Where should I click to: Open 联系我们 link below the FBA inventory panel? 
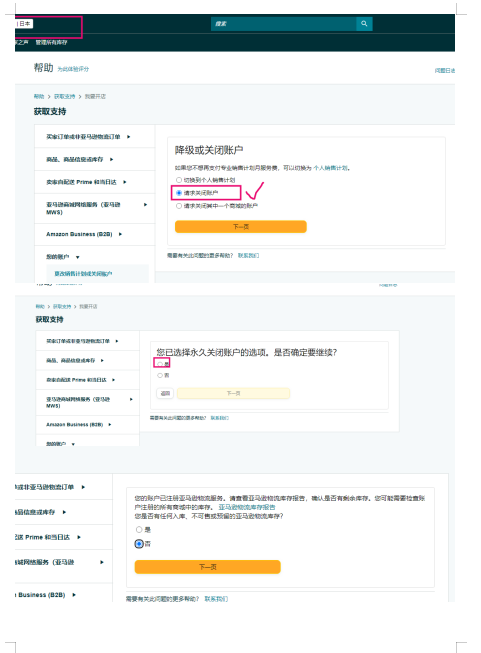[216, 598]
